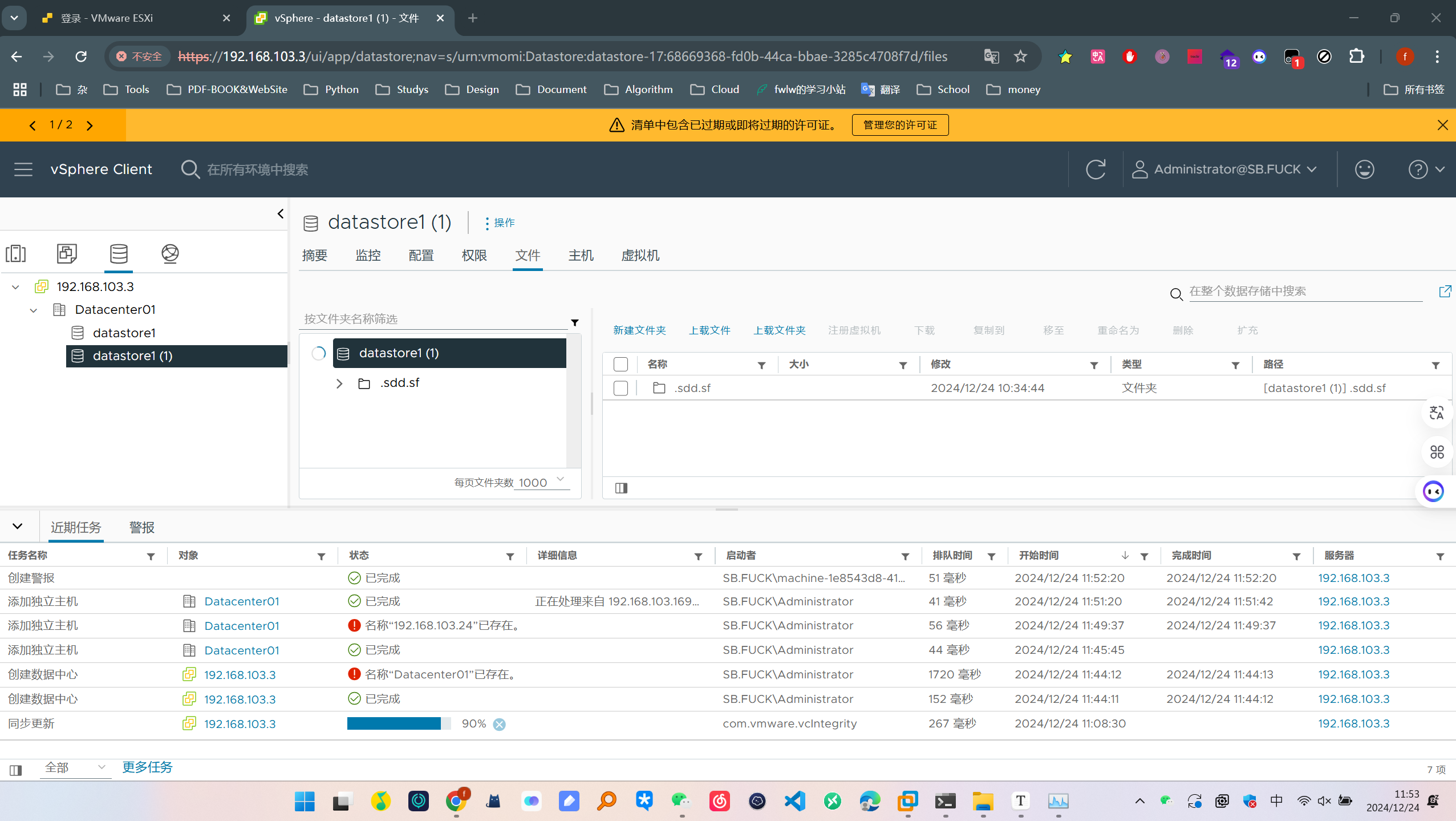Viewport: 1456px width, 821px height.
Task: Switch to the 主机 tab
Action: (x=581, y=256)
